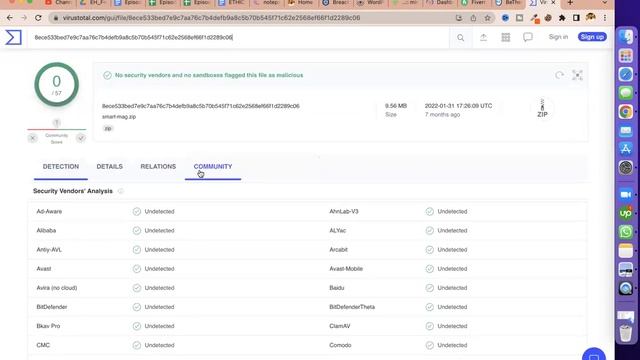Switch to the DETECTION tab

click(x=61, y=167)
